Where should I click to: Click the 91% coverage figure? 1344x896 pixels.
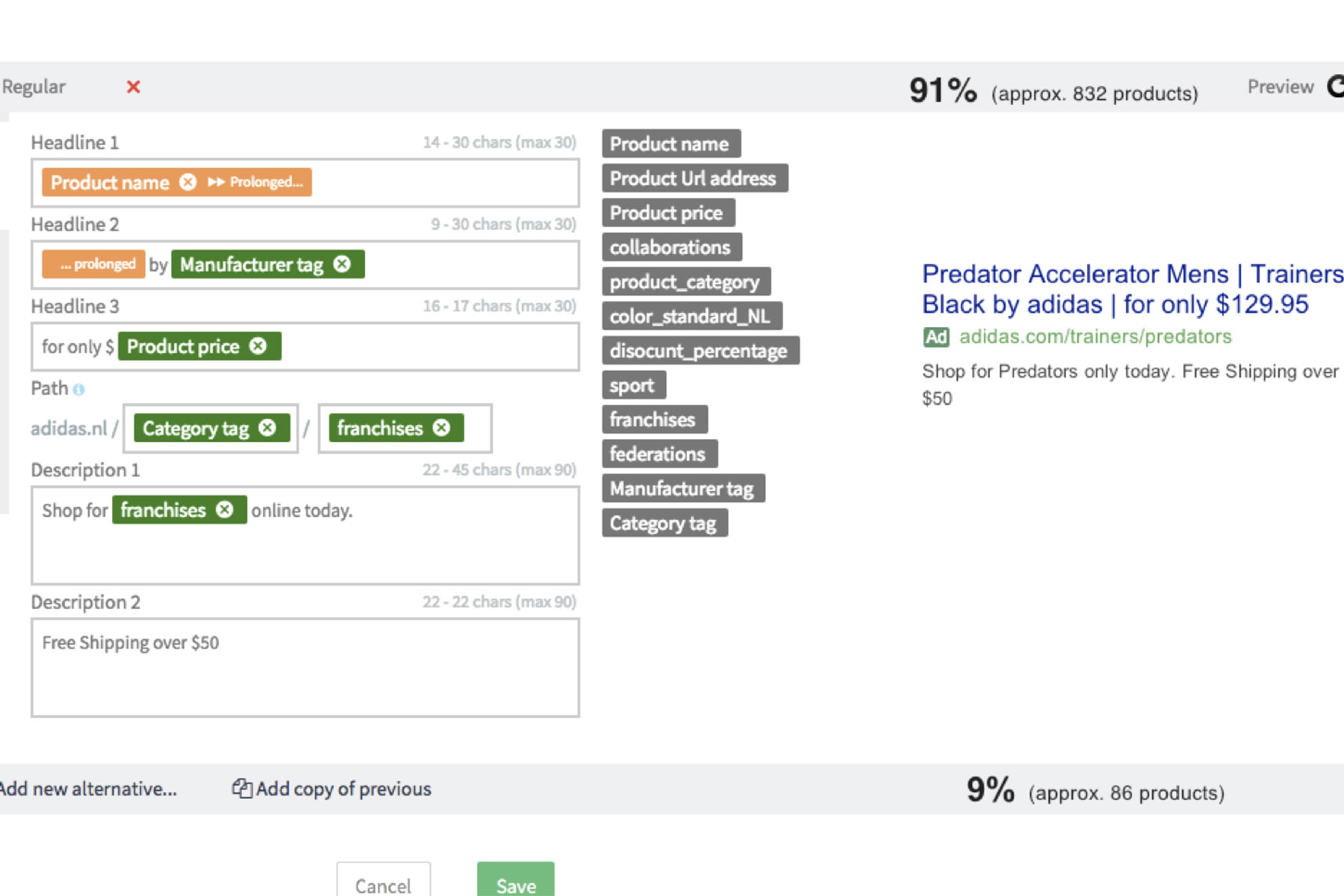(x=943, y=90)
